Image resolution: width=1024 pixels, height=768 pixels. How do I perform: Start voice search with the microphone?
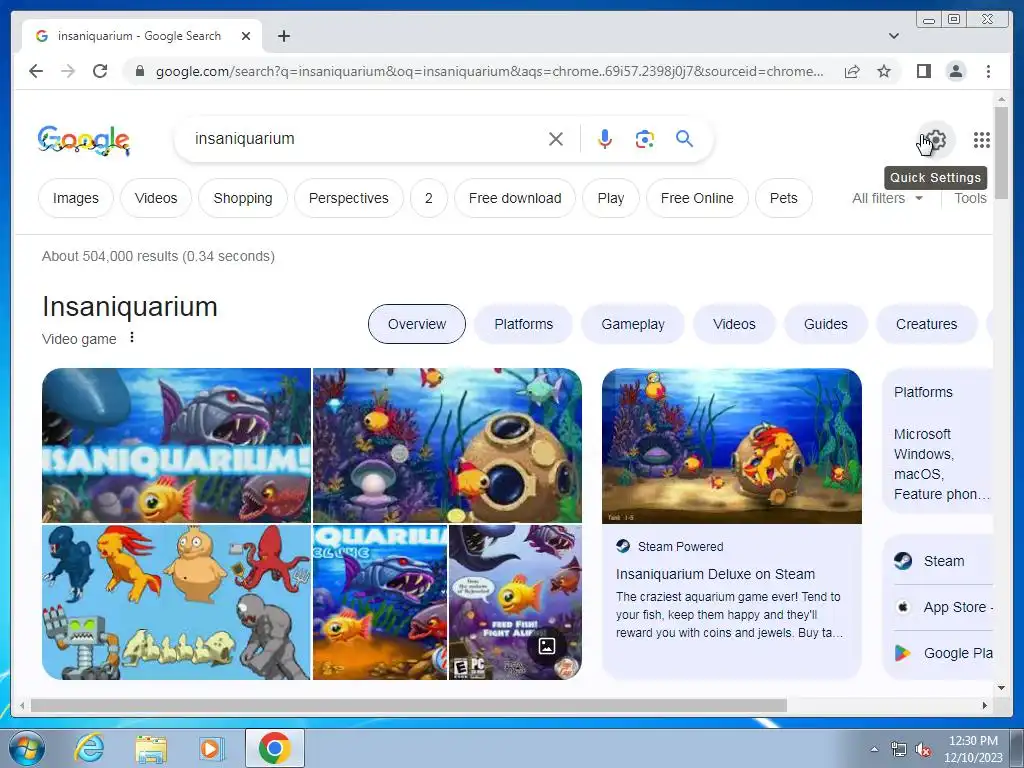[x=605, y=138]
